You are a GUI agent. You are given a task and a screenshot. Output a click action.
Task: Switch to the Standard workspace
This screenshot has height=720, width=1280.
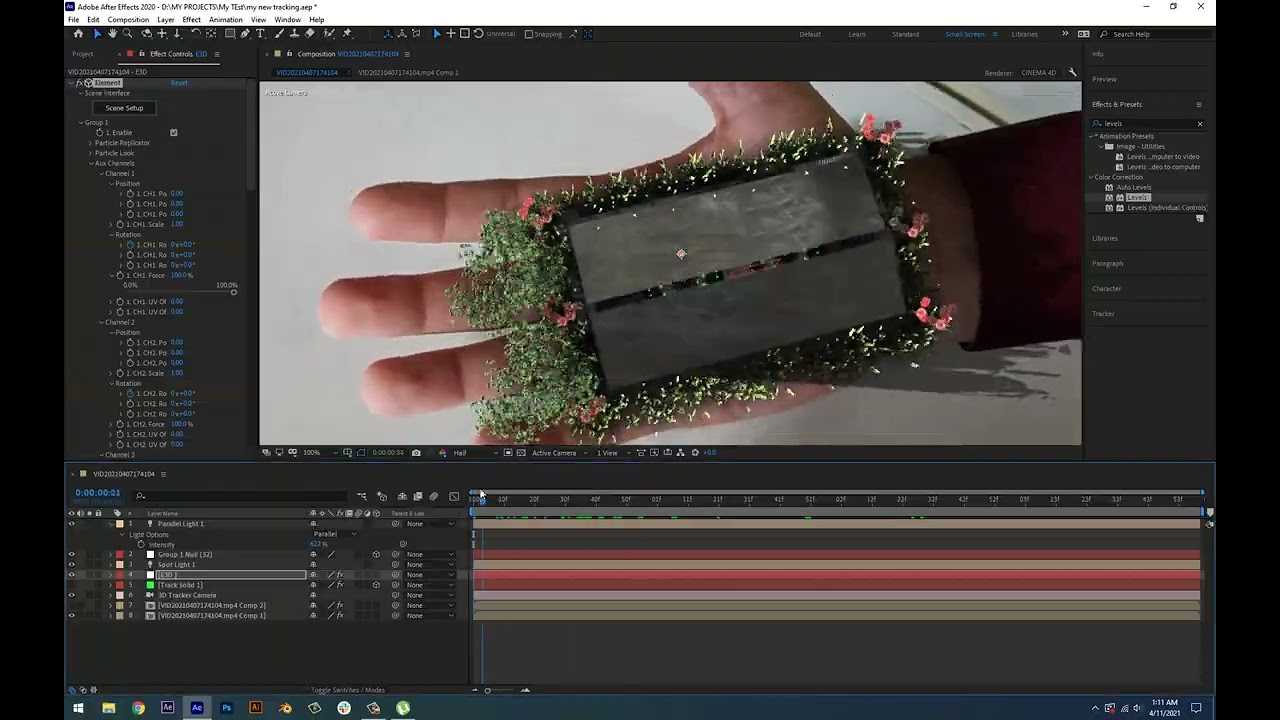[905, 34]
